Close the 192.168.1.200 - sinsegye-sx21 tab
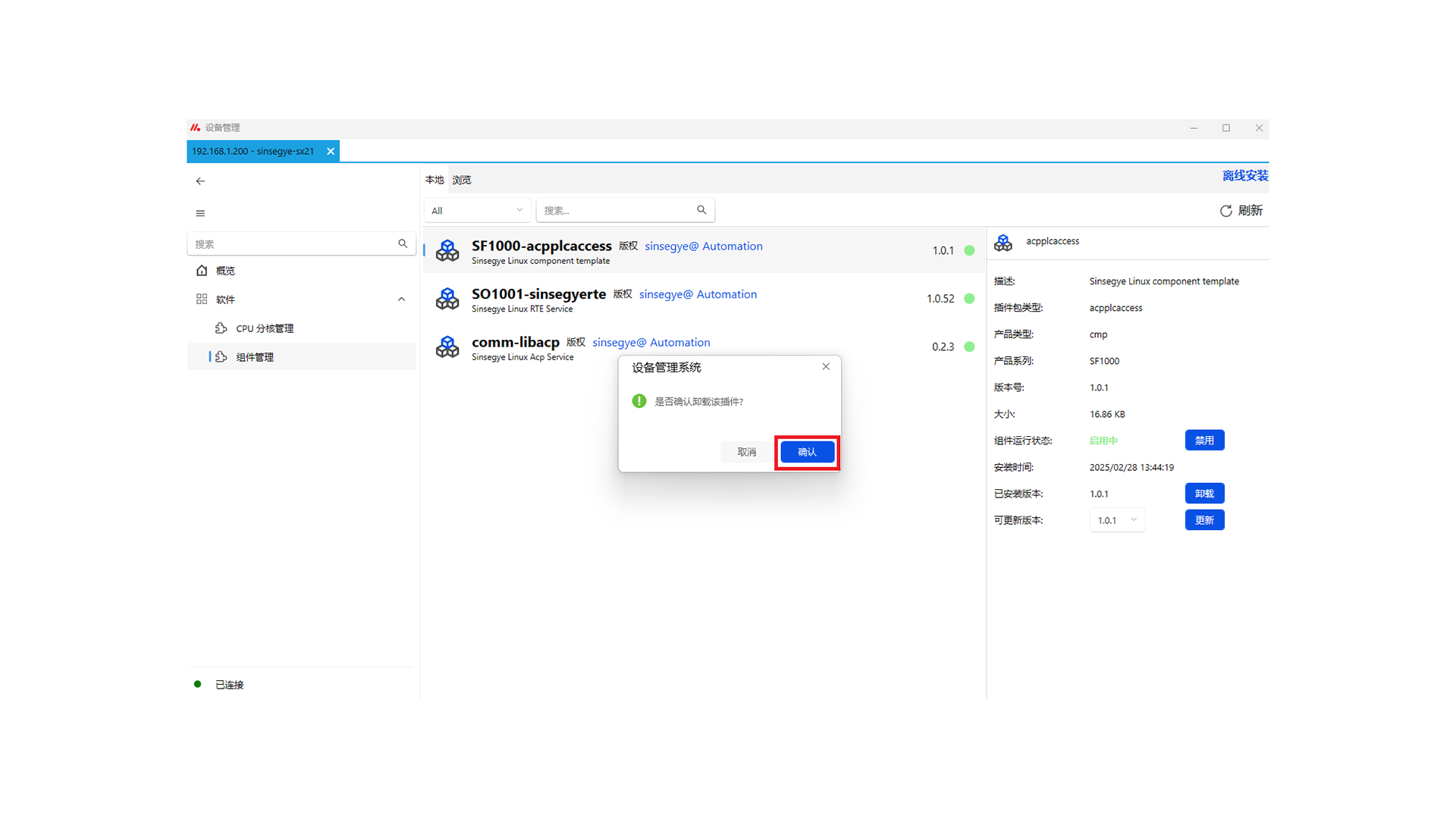Viewport: 1456px width, 819px height. coord(331,152)
